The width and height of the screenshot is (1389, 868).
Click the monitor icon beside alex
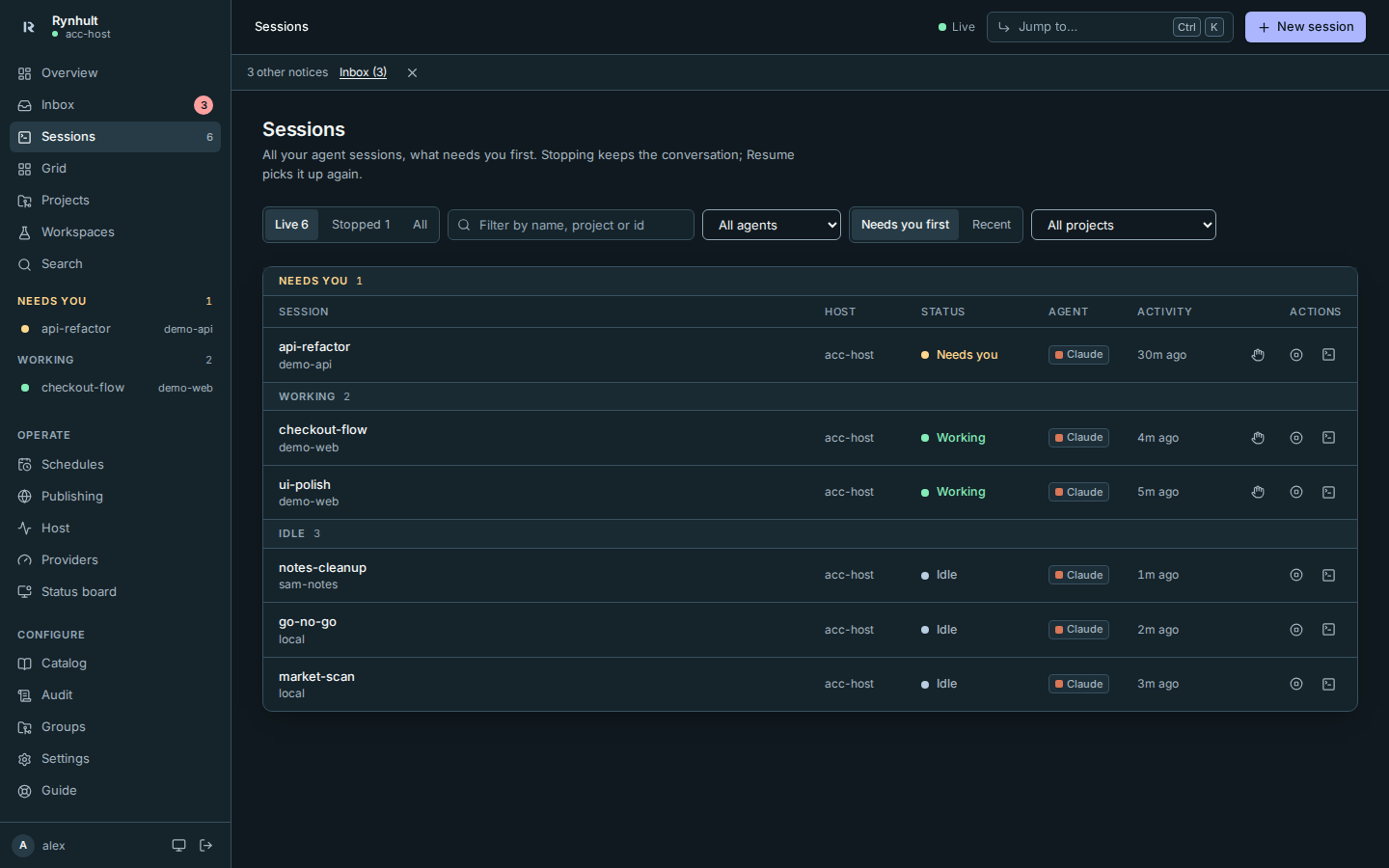point(178,846)
